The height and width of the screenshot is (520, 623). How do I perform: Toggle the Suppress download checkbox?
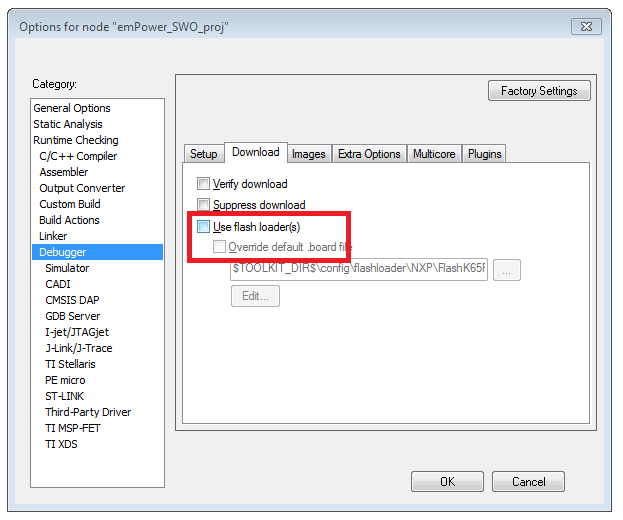click(x=204, y=205)
